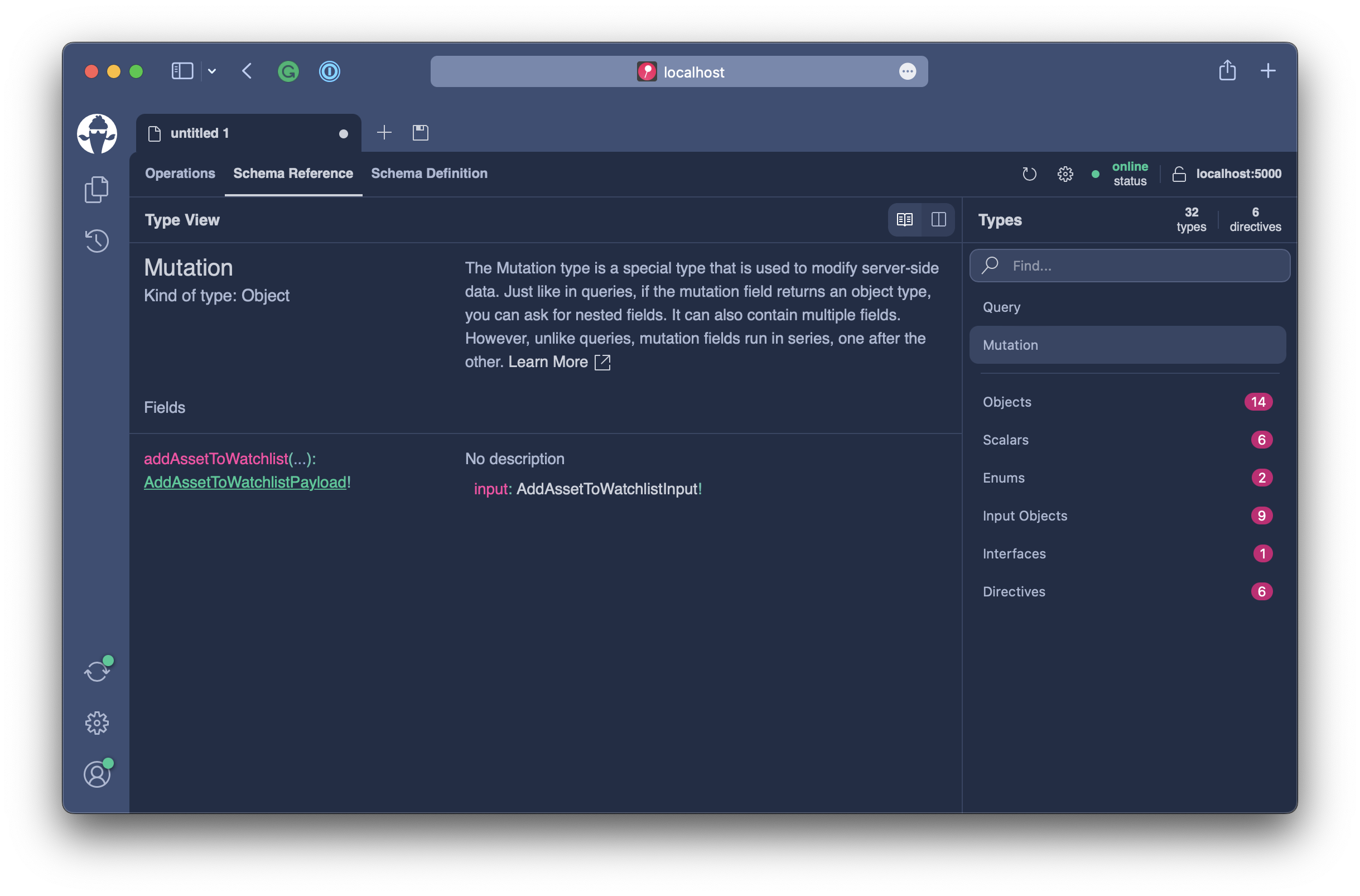Screen dimensions: 1360x896
Task: Click the 14 badge beside Objects
Action: [x=1258, y=402]
